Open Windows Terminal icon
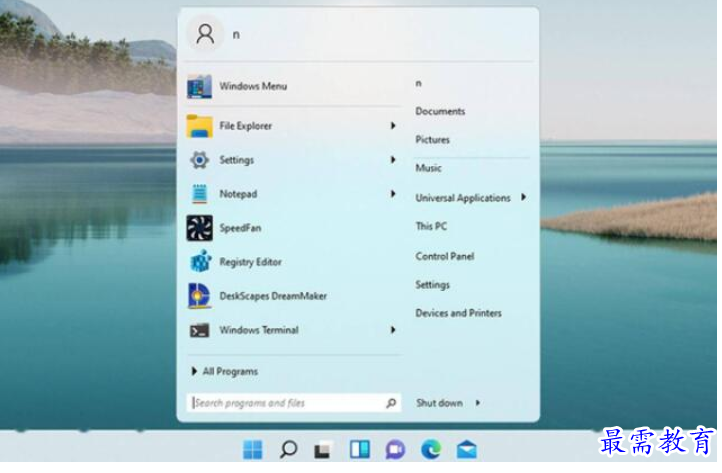Viewport: 722px width, 473px height. click(x=199, y=330)
